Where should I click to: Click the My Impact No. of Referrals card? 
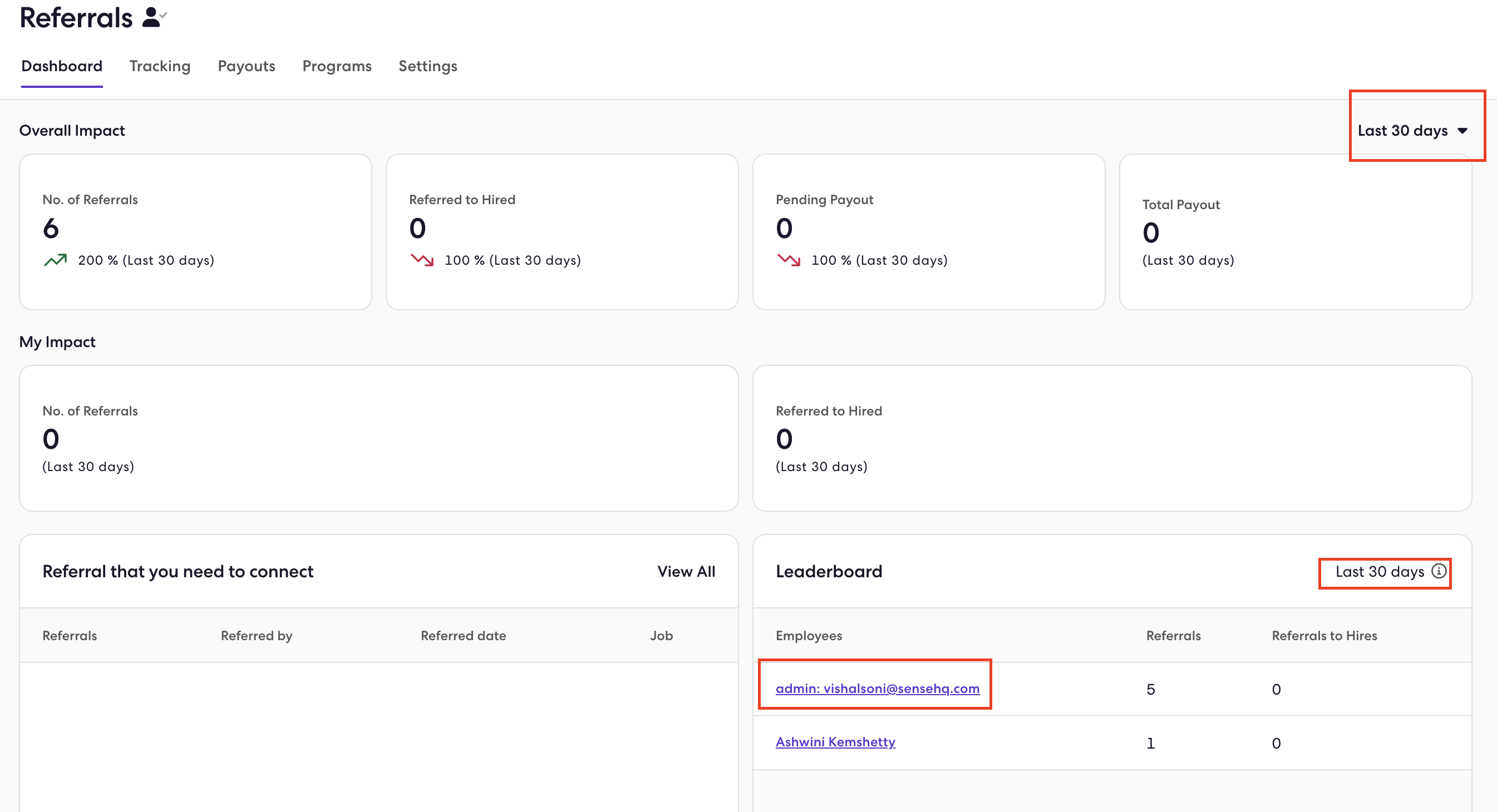(379, 438)
